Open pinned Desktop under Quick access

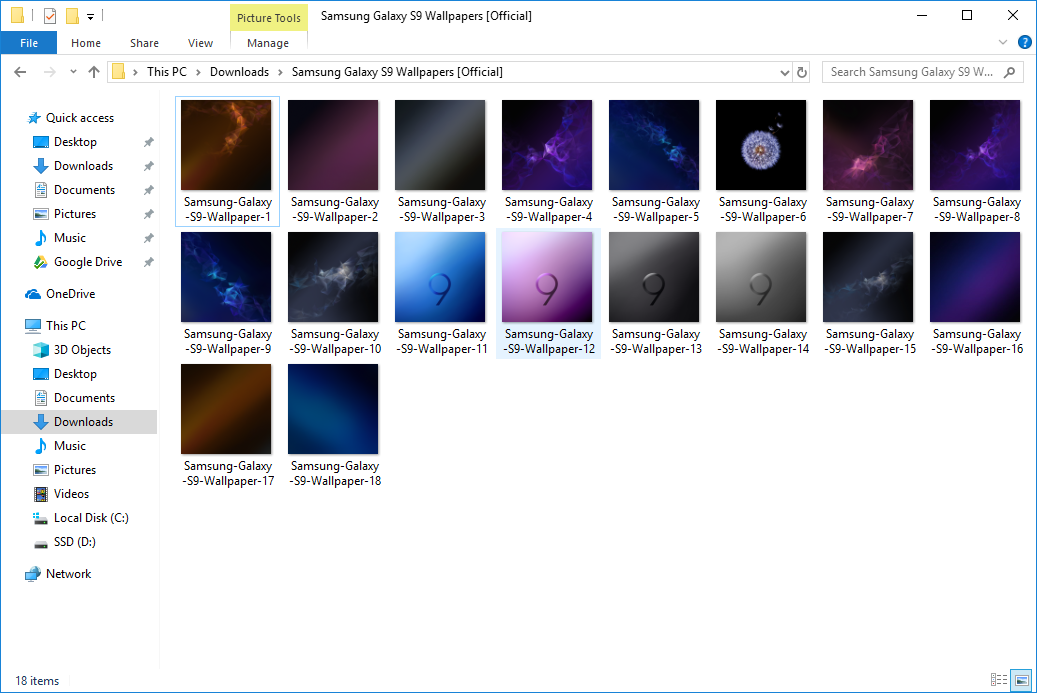[x=75, y=142]
